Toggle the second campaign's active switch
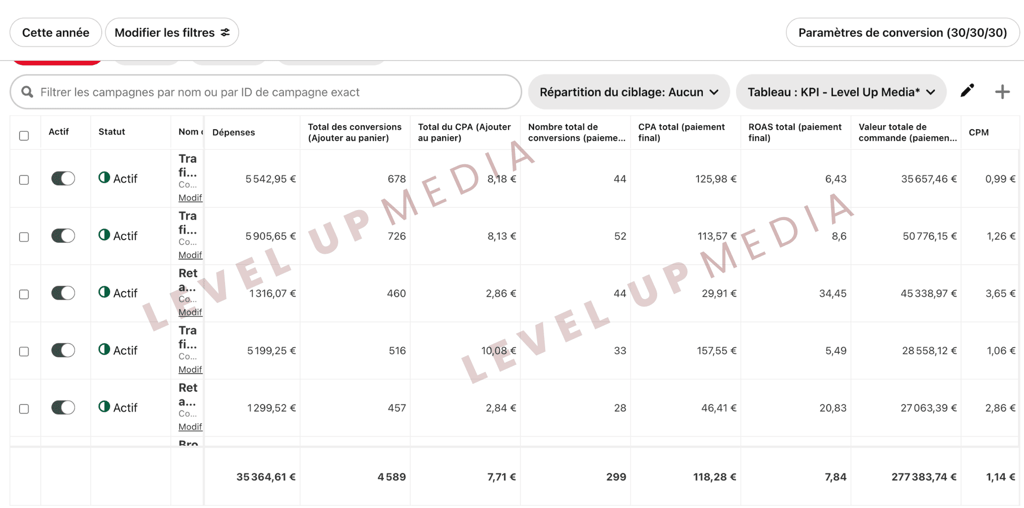1024x508 pixels. coord(63,236)
